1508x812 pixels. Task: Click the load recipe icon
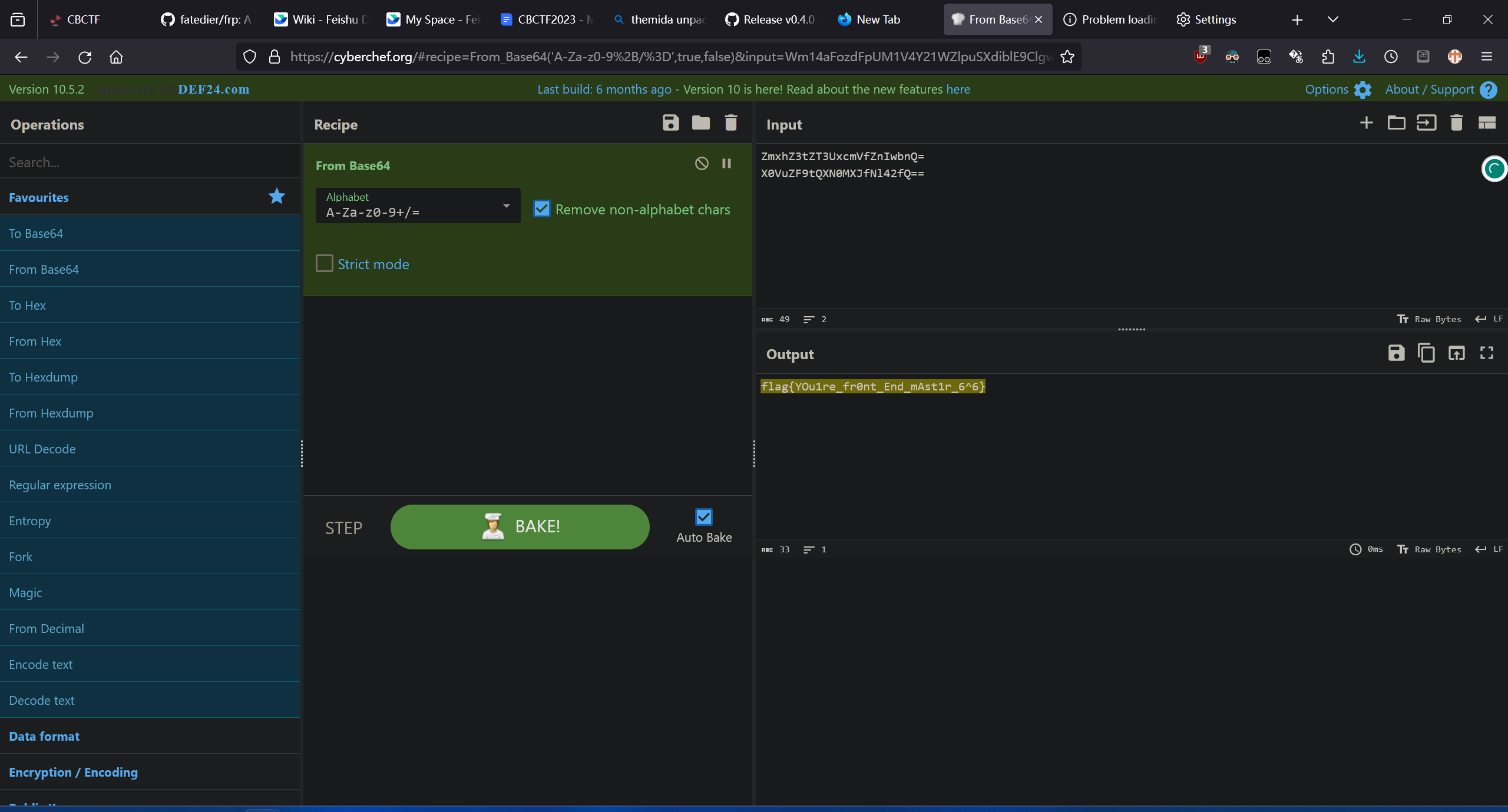coord(701,124)
